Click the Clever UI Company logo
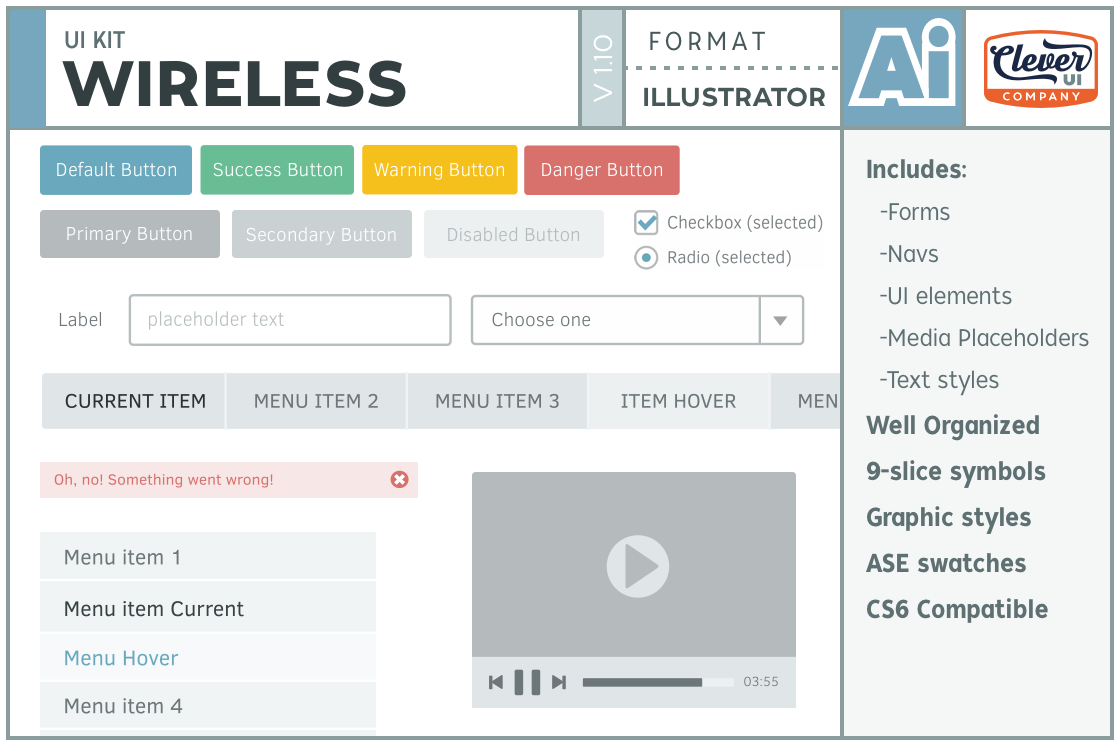The width and height of the screenshot is (1120, 748). [1040, 68]
